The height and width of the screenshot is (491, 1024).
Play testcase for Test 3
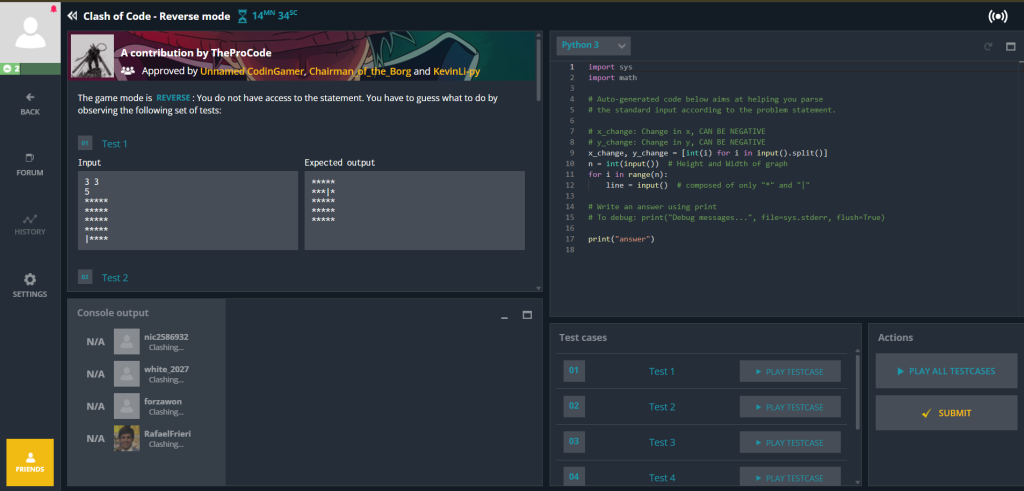click(x=790, y=442)
